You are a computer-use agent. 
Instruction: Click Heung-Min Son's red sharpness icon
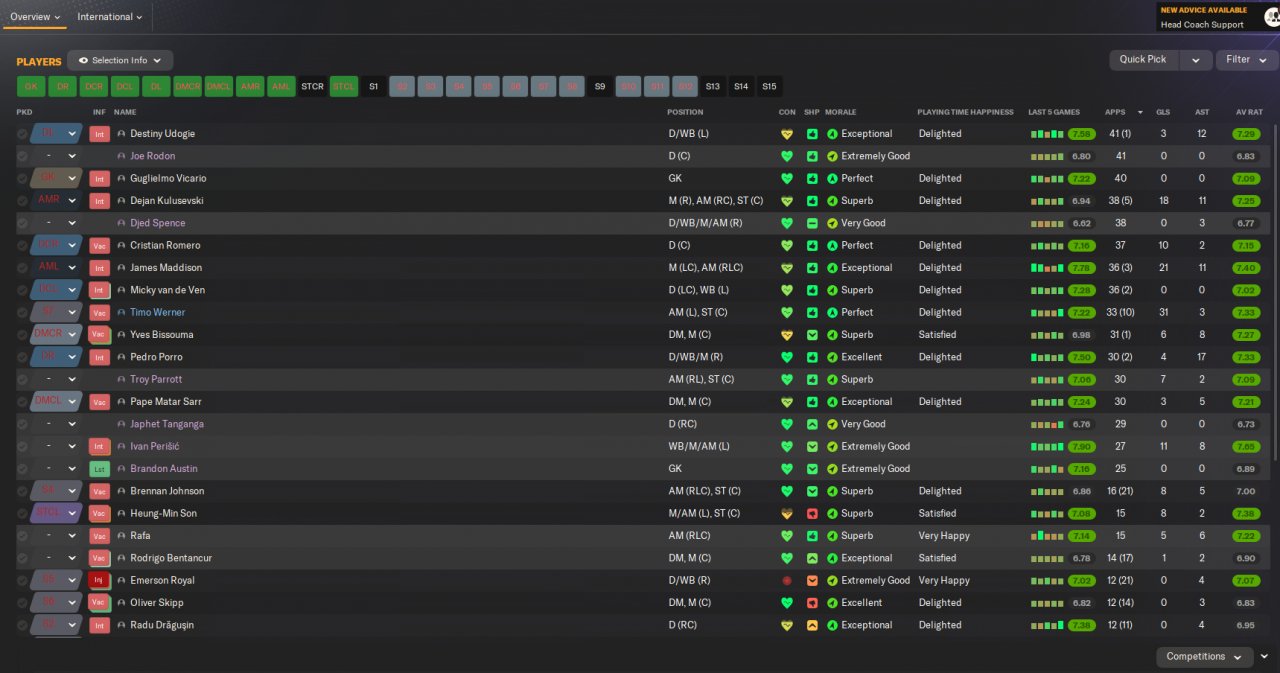coord(812,513)
